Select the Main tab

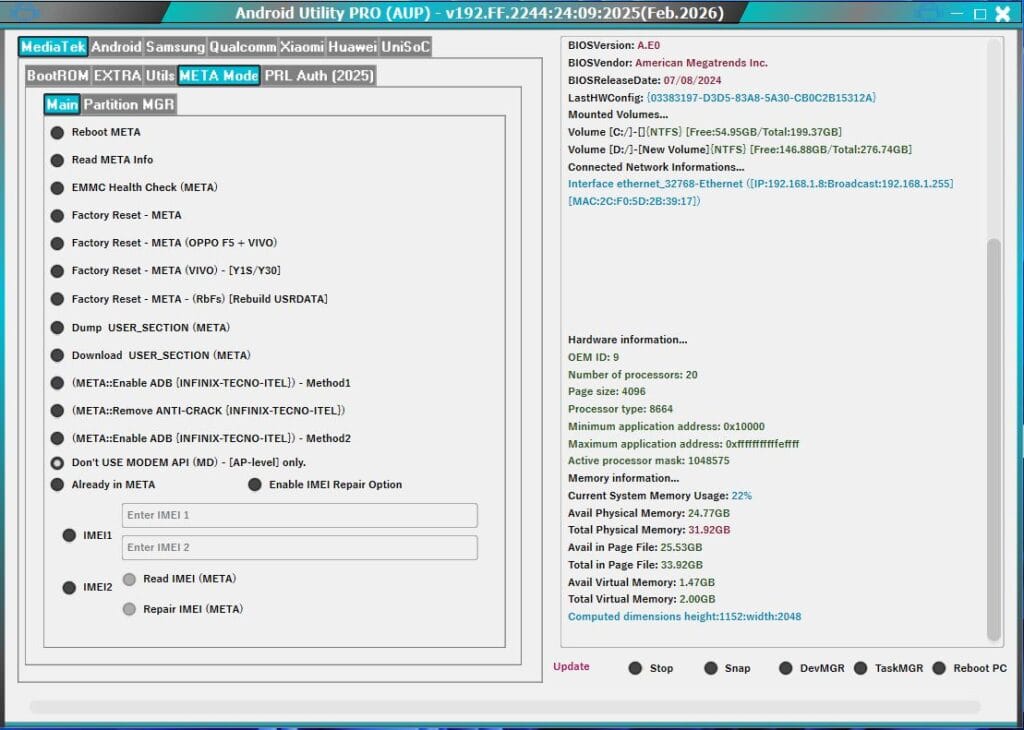pos(62,104)
